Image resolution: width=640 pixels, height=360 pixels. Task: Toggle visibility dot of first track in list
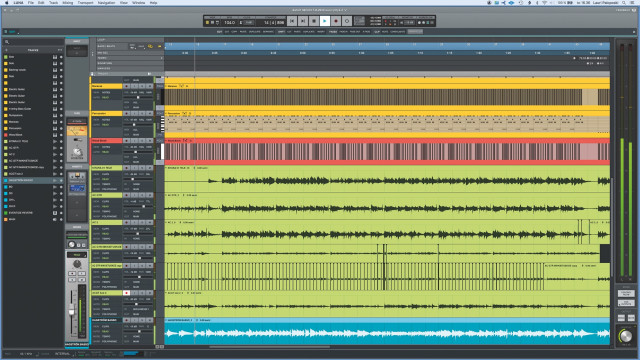pos(61,57)
